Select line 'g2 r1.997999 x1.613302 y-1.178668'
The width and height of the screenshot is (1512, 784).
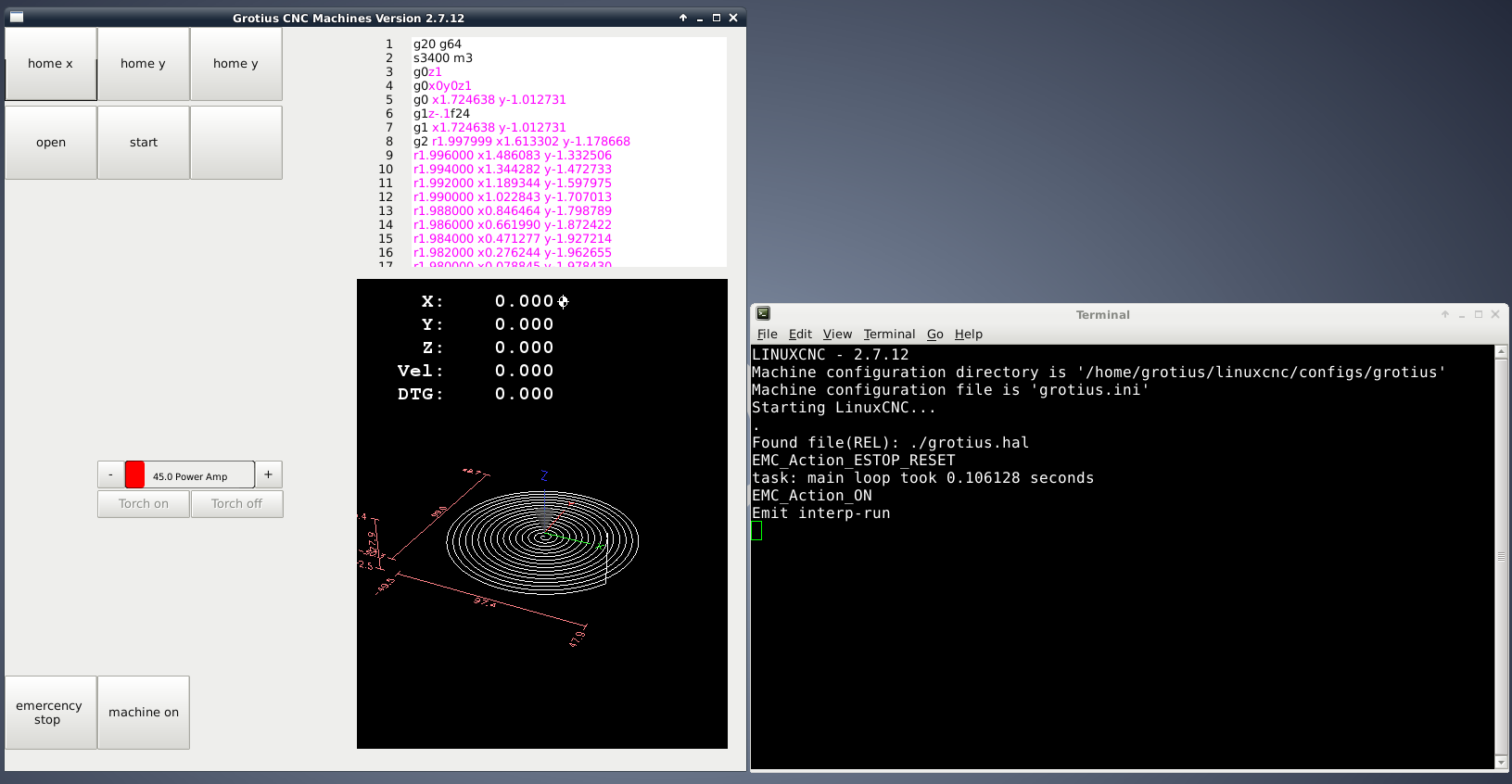(522, 142)
